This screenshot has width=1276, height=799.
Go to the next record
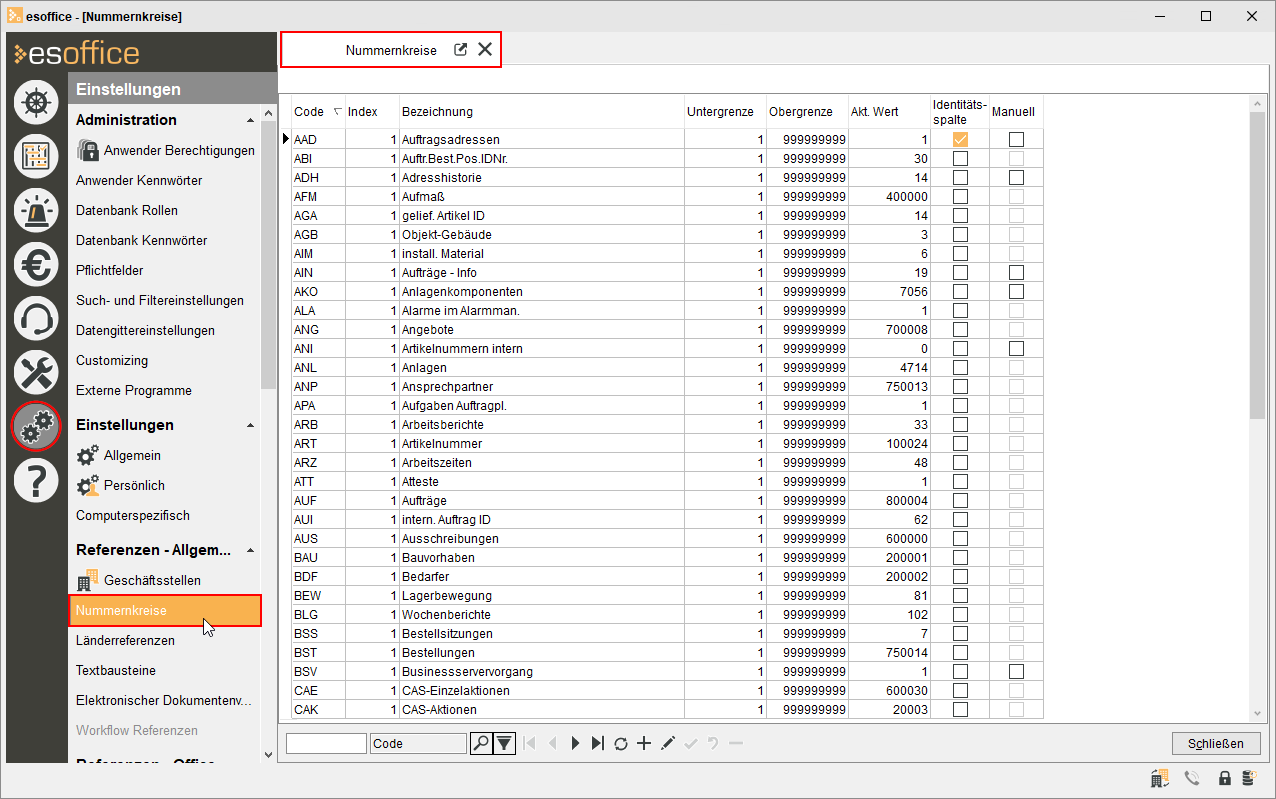point(575,743)
